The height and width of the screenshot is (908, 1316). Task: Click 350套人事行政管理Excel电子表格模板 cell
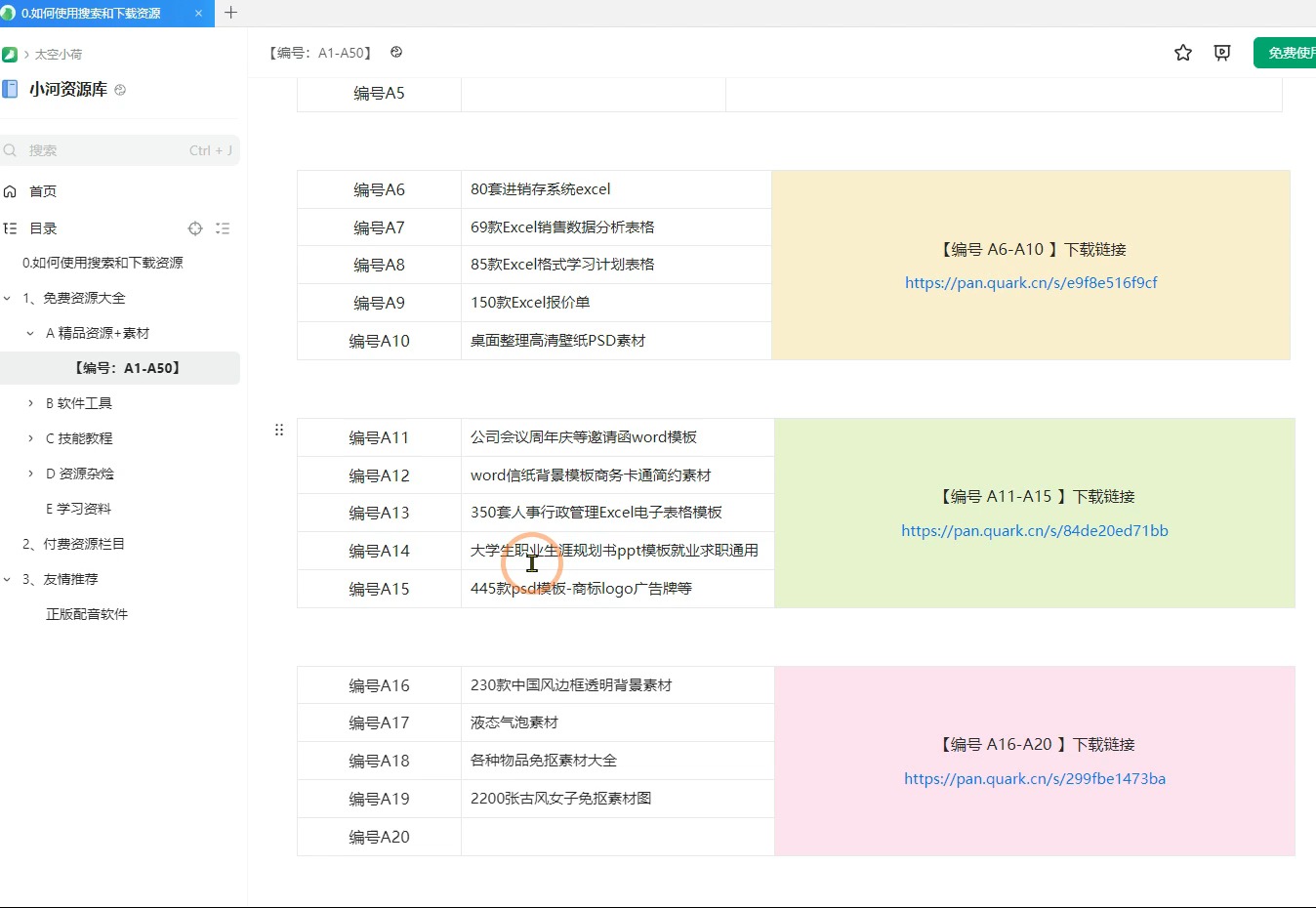[618, 513]
